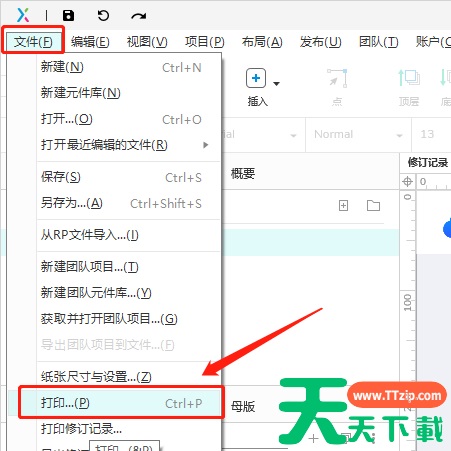The image size is (451, 451).
Task: Add a new page with plus-box icon
Action: (343, 206)
